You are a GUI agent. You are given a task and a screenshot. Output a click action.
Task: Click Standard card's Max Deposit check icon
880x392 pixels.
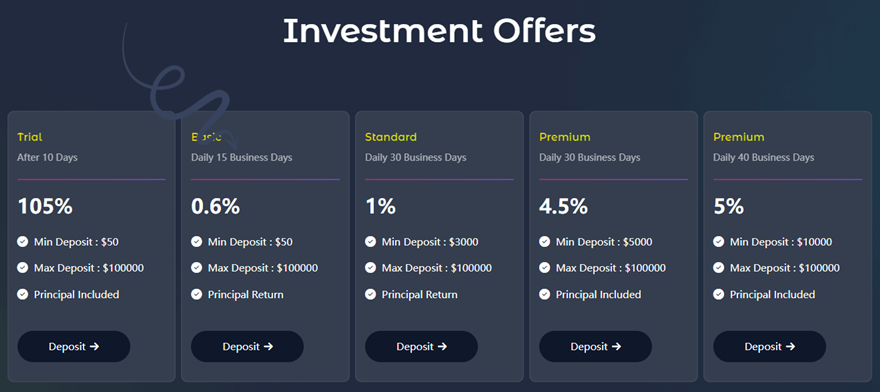click(370, 268)
